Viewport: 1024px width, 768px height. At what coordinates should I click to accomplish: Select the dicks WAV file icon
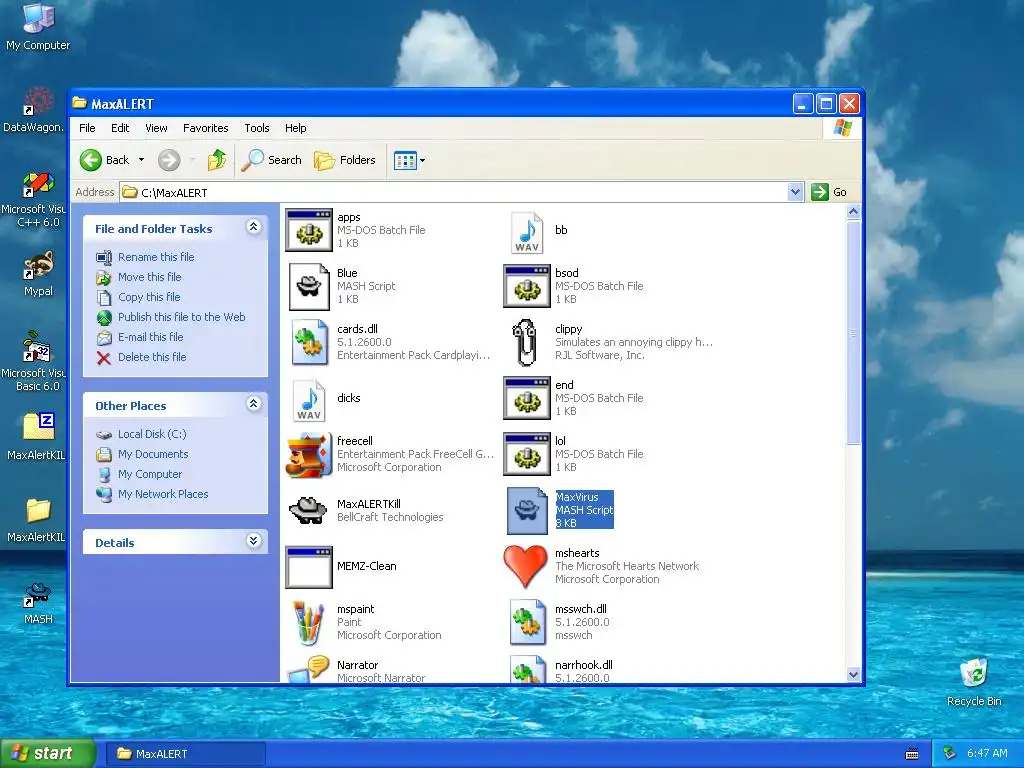pyautogui.click(x=309, y=400)
